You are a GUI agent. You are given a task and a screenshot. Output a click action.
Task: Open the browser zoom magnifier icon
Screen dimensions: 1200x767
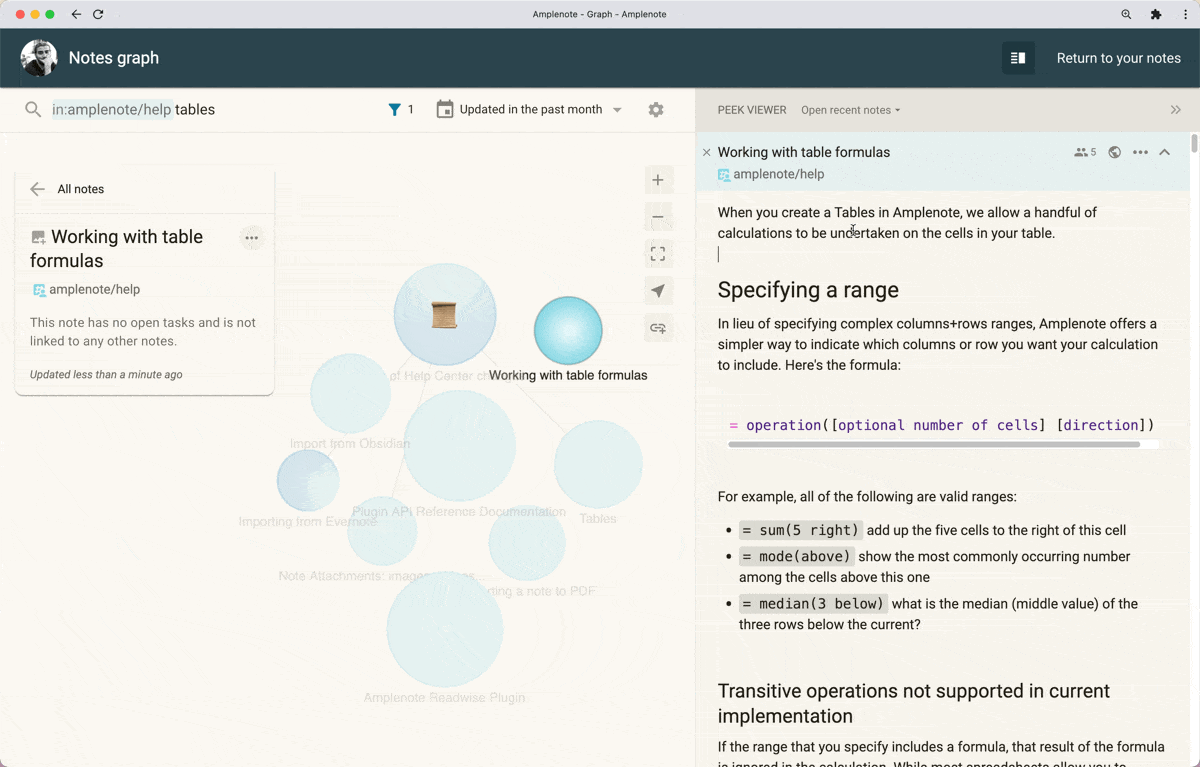[1127, 15]
